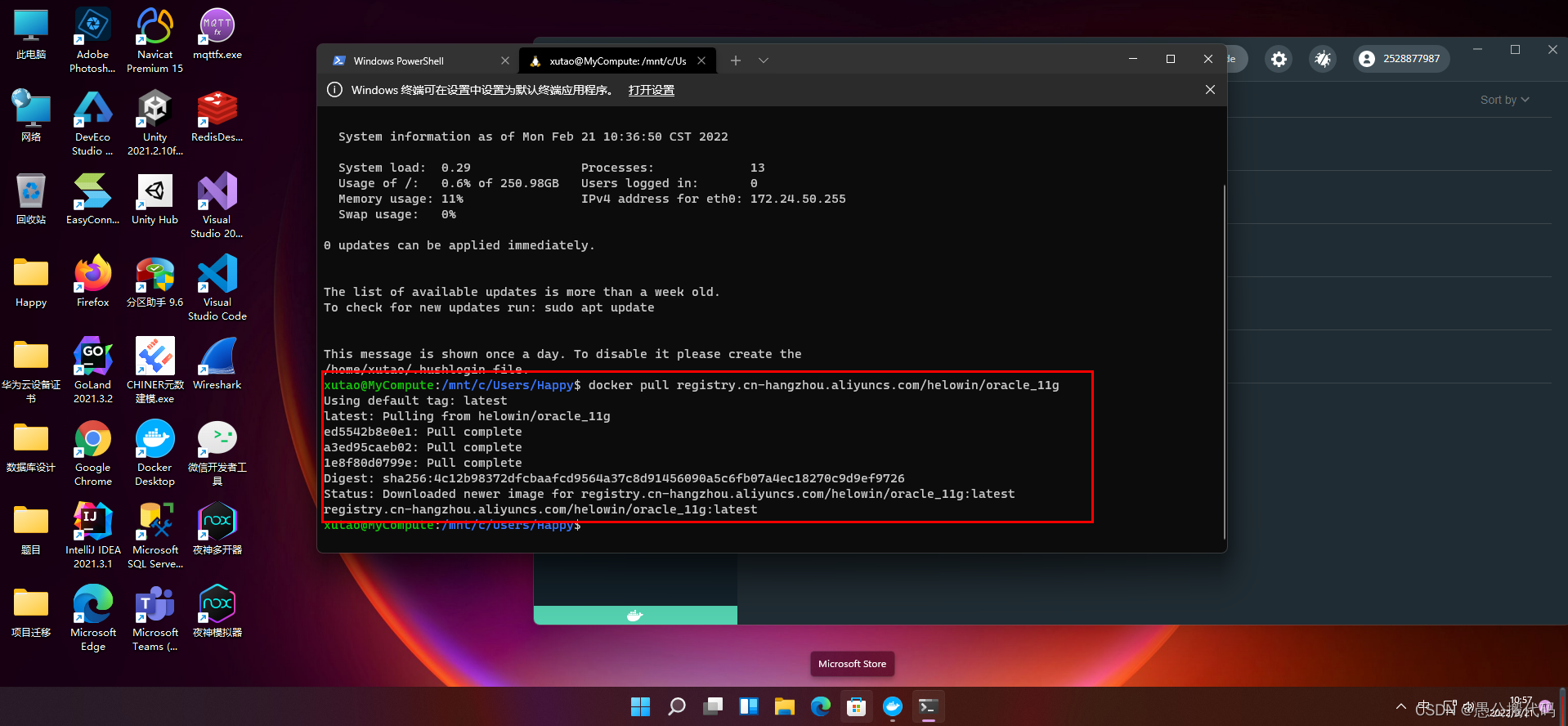Open the Recycle Bin desktop icon
This screenshot has width=1568, height=726.
31,199
